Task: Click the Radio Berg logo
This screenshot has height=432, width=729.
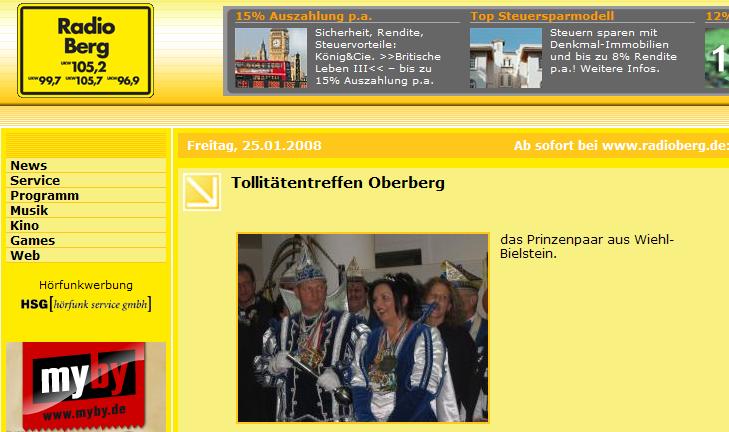Action: [86, 50]
